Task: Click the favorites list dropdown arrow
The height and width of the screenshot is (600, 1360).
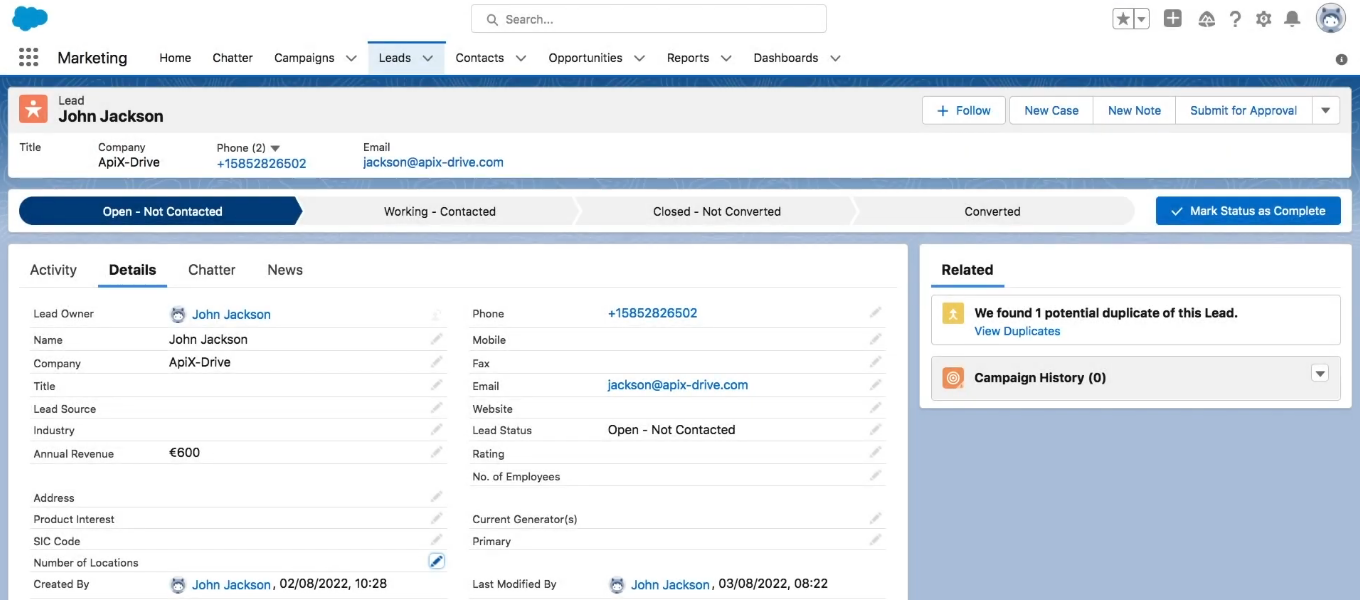Action: coord(1140,17)
